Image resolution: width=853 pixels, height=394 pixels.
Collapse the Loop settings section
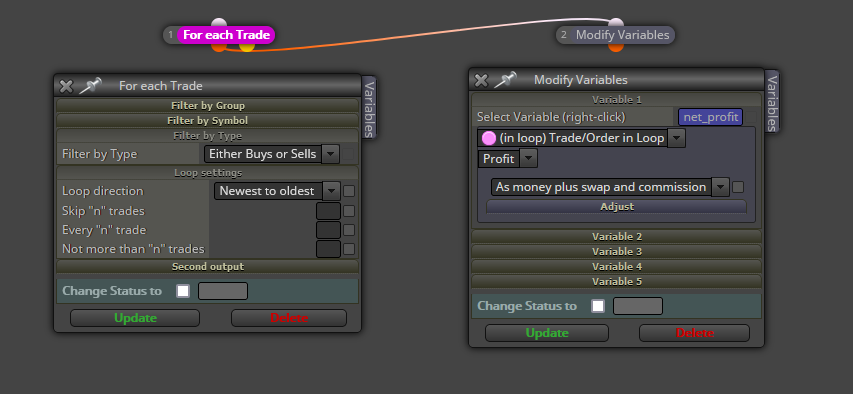coord(208,173)
